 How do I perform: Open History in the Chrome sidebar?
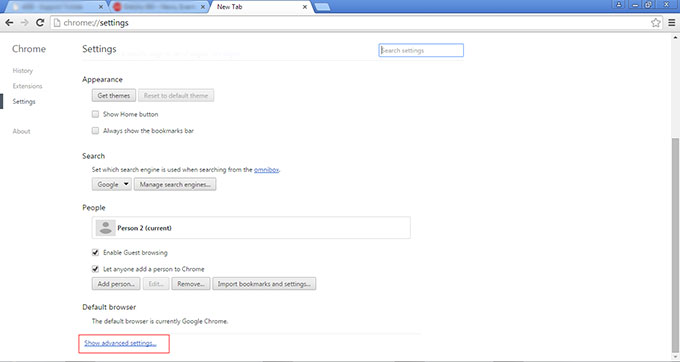pos(23,71)
